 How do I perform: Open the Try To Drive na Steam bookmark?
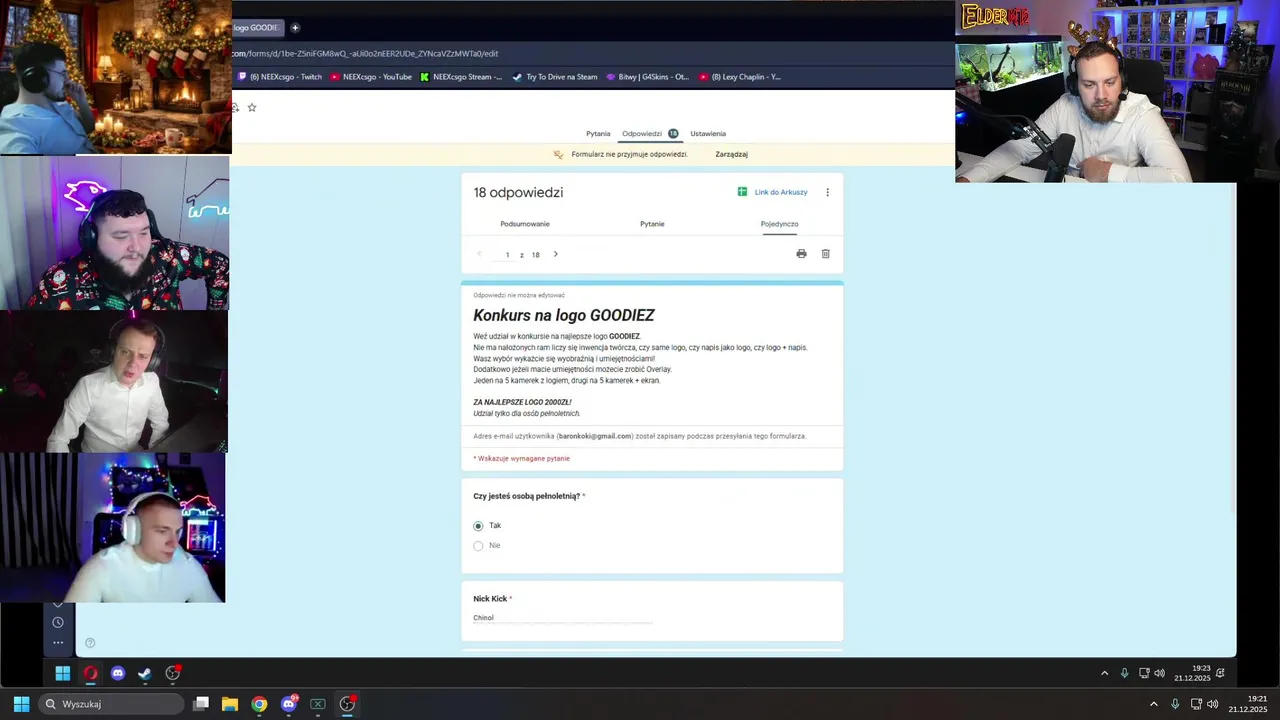coord(555,77)
